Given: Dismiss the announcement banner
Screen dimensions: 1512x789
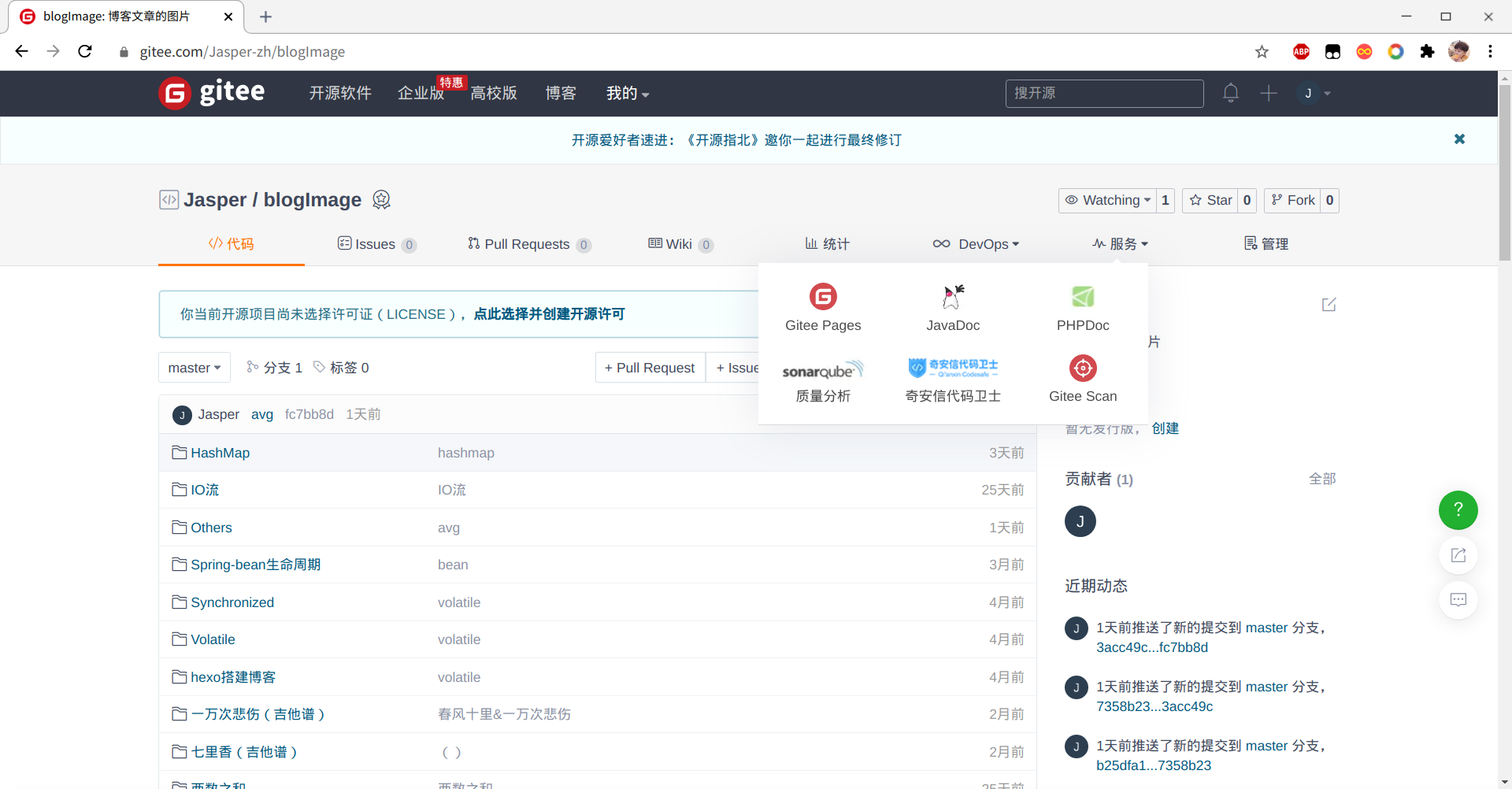Looking at the screenshot, I should pyautogui.click(x=1459, y=139).
